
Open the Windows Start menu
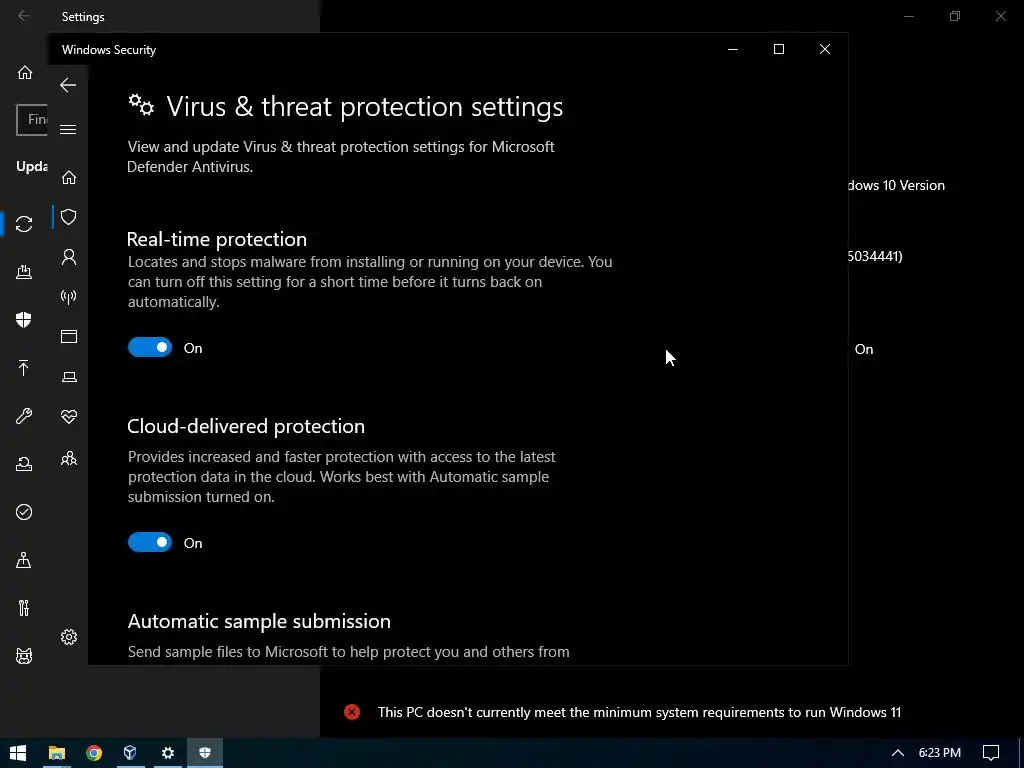pyautogui.click(x=18, y=753)
